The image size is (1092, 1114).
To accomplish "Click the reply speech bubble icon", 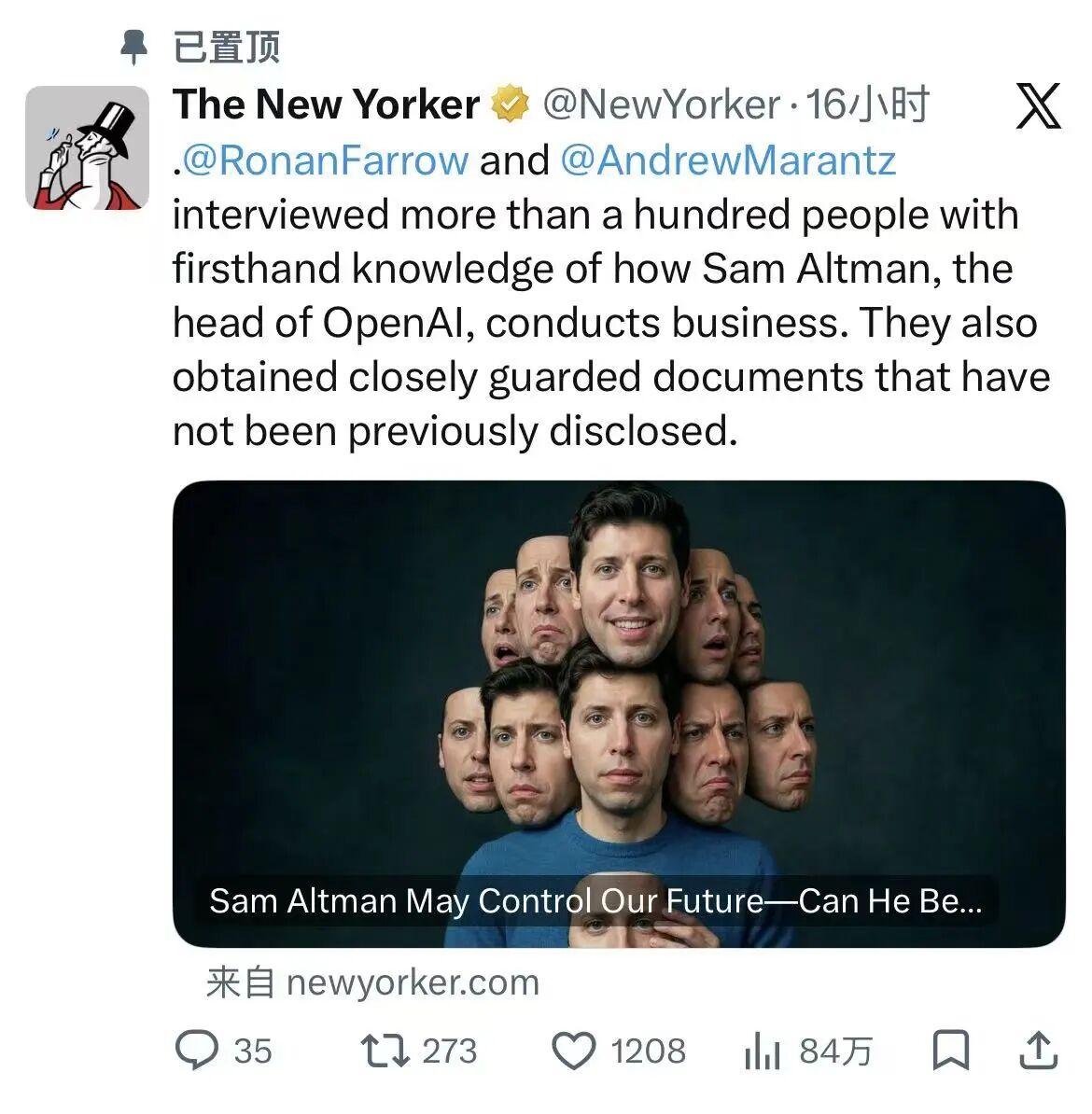I will coord(197,1051).
